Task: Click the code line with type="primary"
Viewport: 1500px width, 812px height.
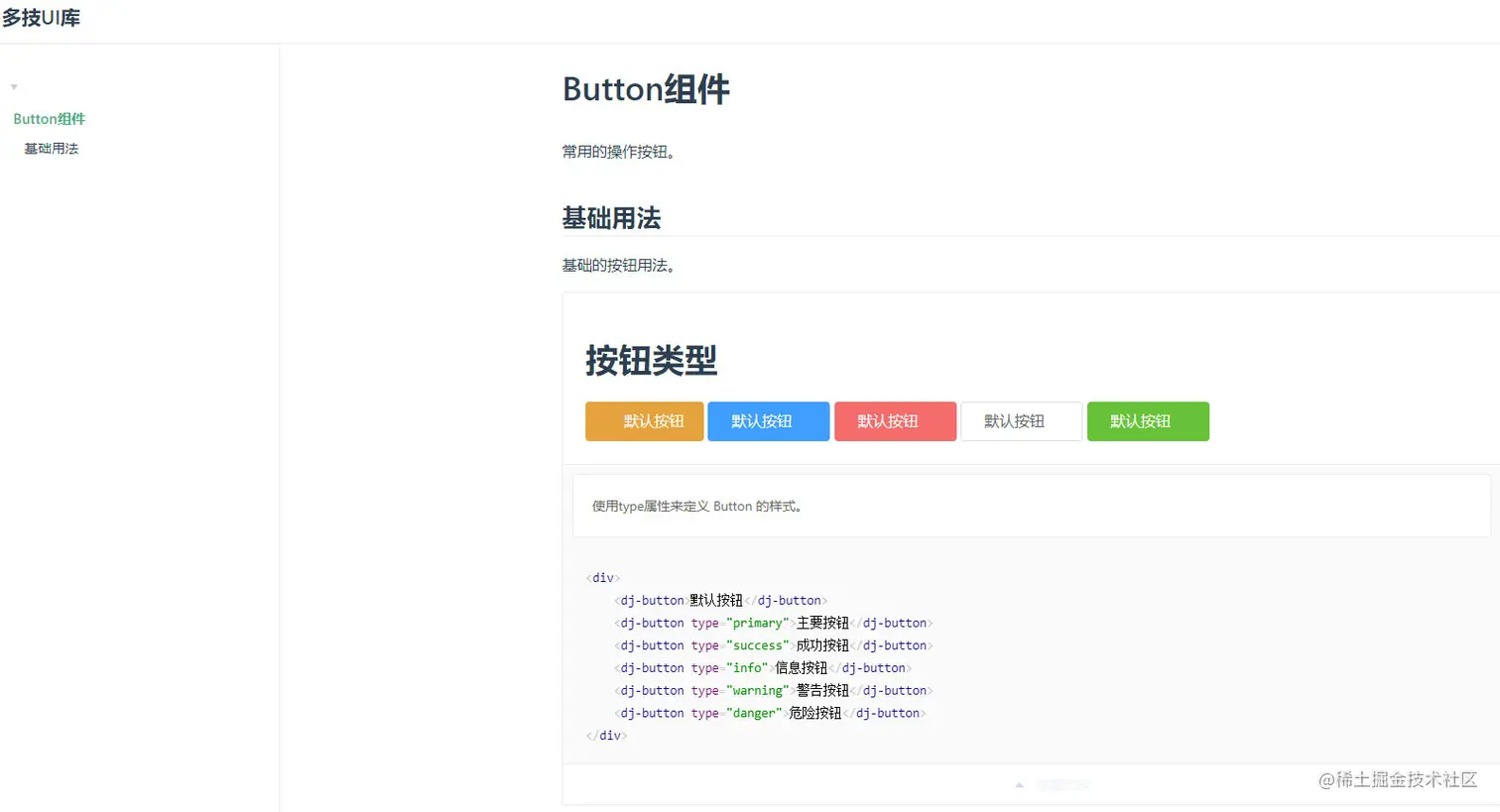Action: (774, 624)
